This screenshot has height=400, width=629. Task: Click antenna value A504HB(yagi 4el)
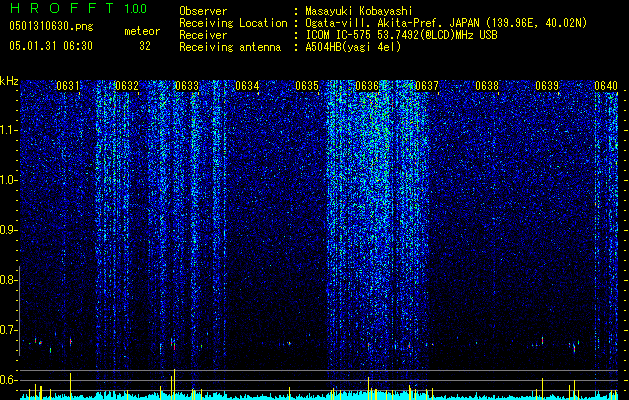pos(353,47)
